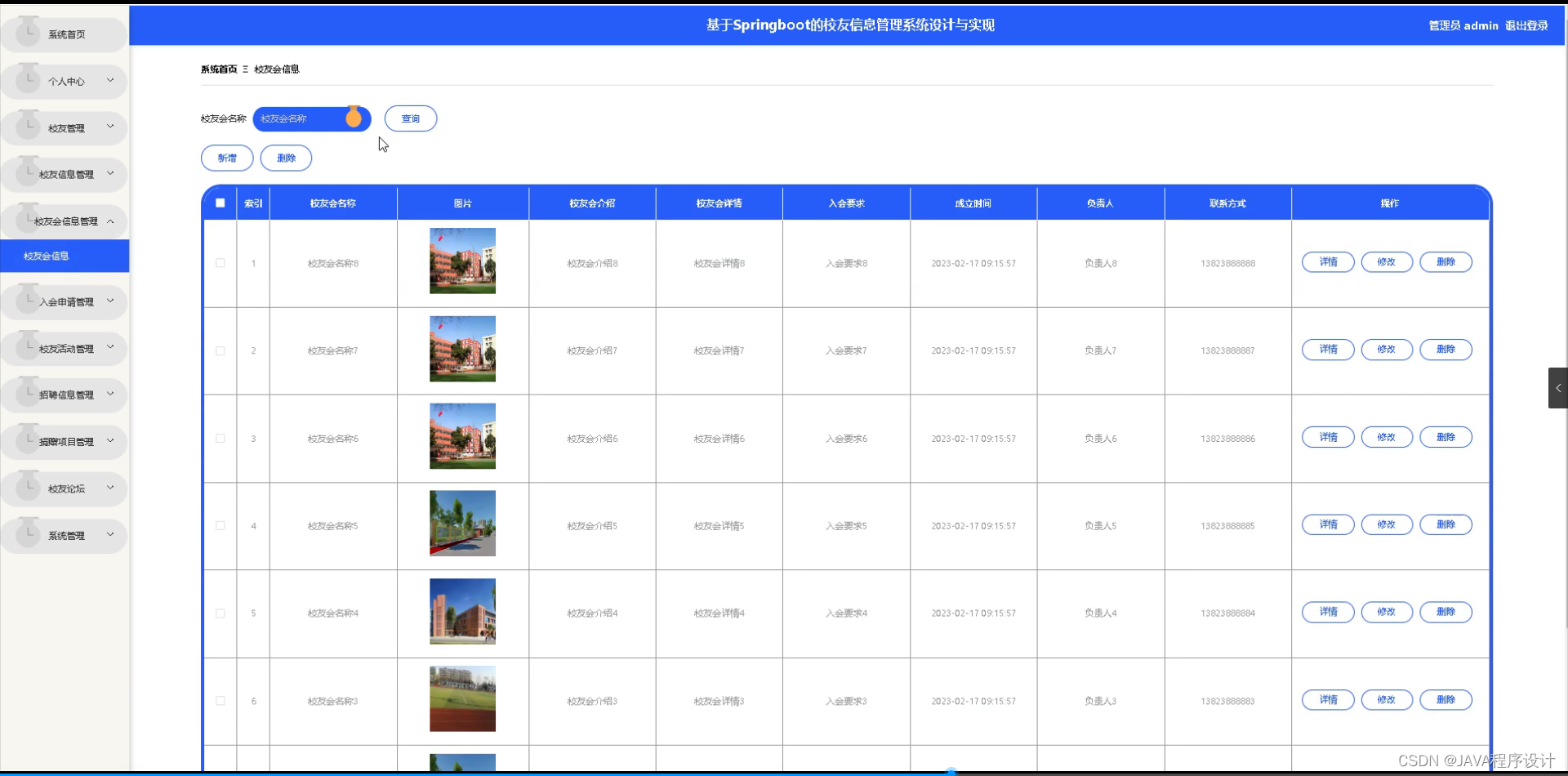
Task: Check the row for 校友会名称5
Action: (x=220, y=526)
